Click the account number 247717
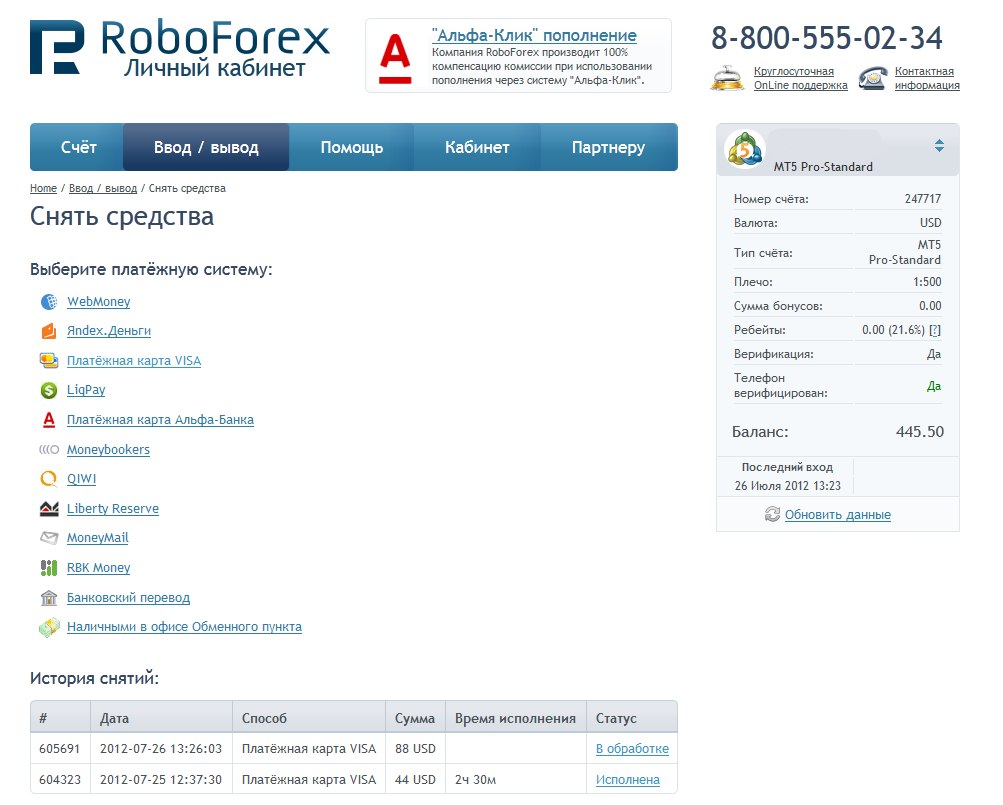Screen dimensions: 1003x805 [922, 198]
